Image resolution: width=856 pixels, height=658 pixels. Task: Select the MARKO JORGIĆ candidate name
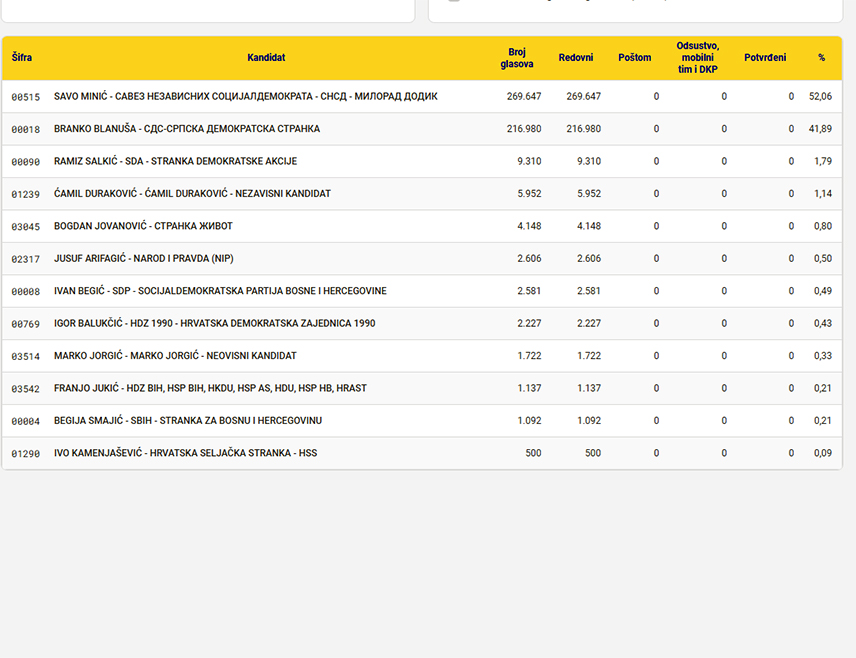[175, 355]
